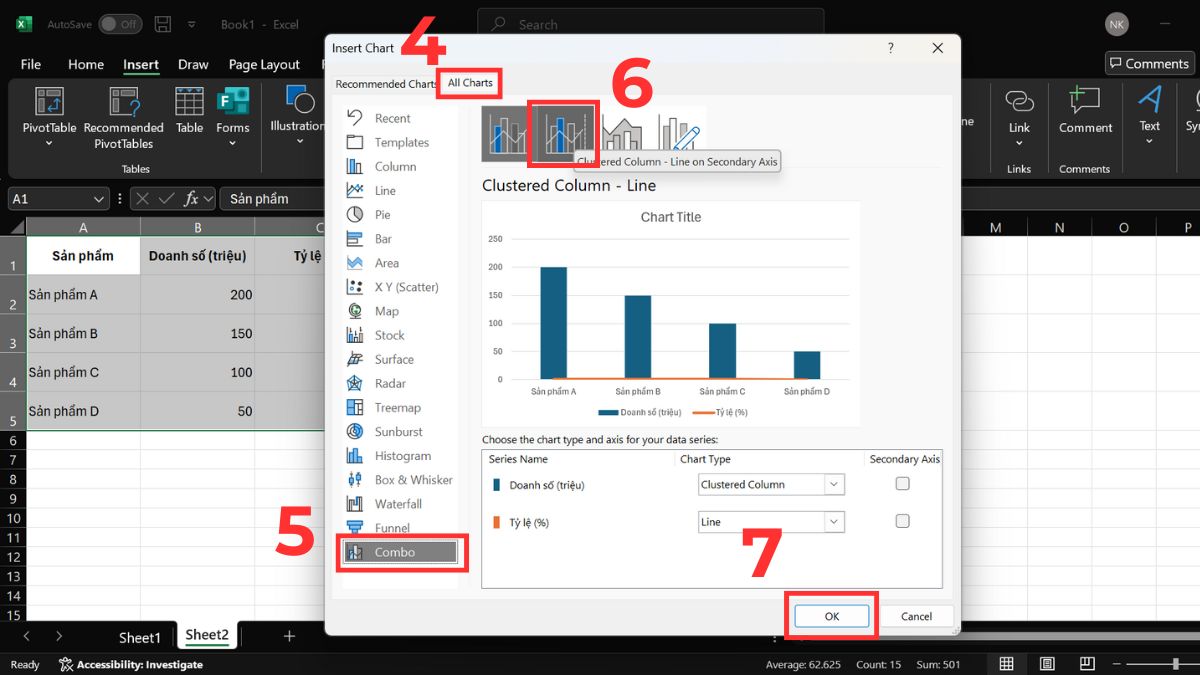Open the Insert Chart help question mark
1200x675 pixels.
pyautogui.click(x=890, y=48)
